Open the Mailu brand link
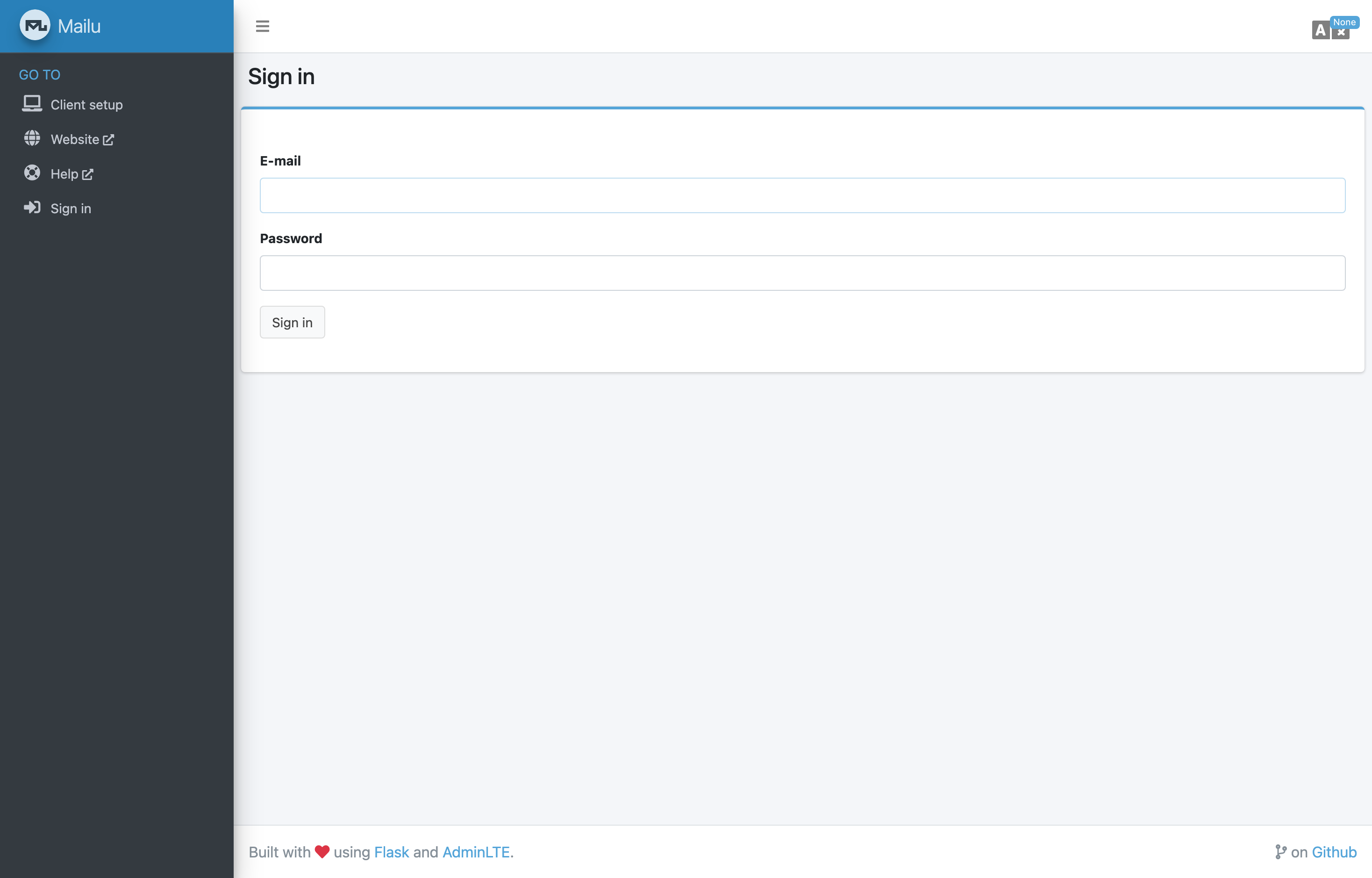This screenshot has height=878, width=1372. (x=79, y=26)
